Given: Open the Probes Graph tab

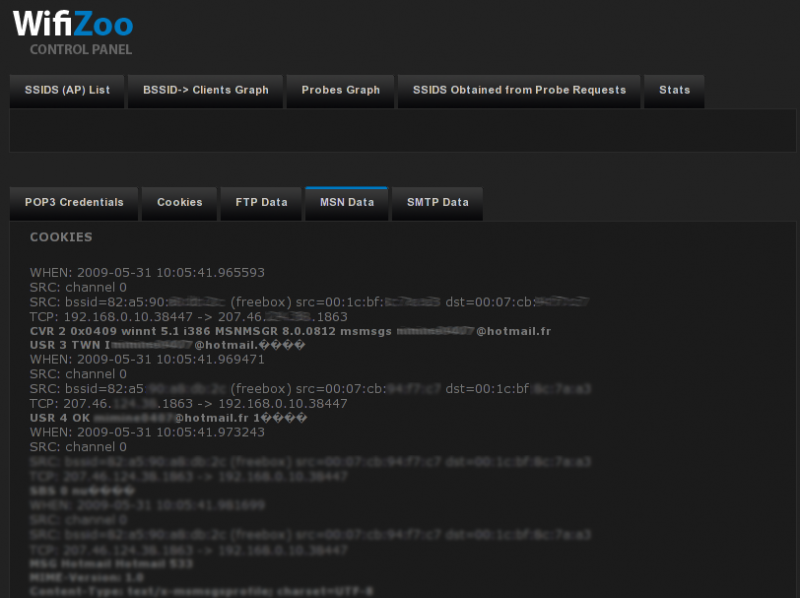Looking at the screenshot, I should (x=340, y=90).
